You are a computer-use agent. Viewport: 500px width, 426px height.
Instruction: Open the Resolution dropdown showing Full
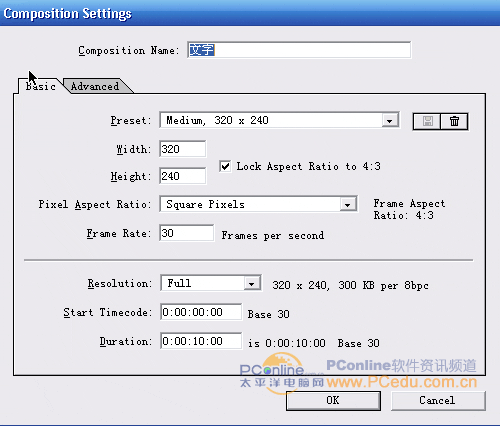pyautogui.click(x=252, y=284)
